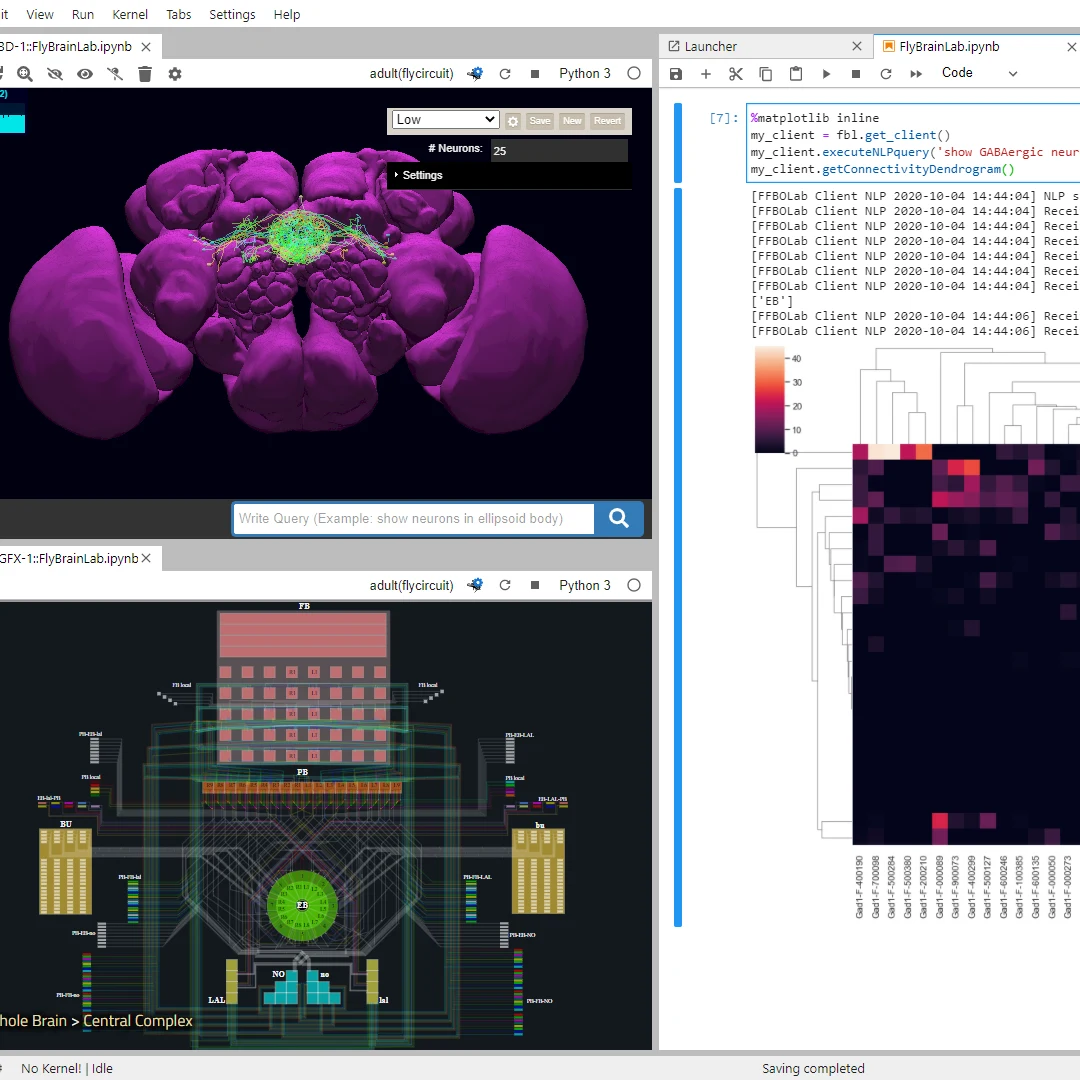This screenshot has width=1080, height=1080.
Task: Click the notebook code cell [7] editor
Action: point(914,143)
